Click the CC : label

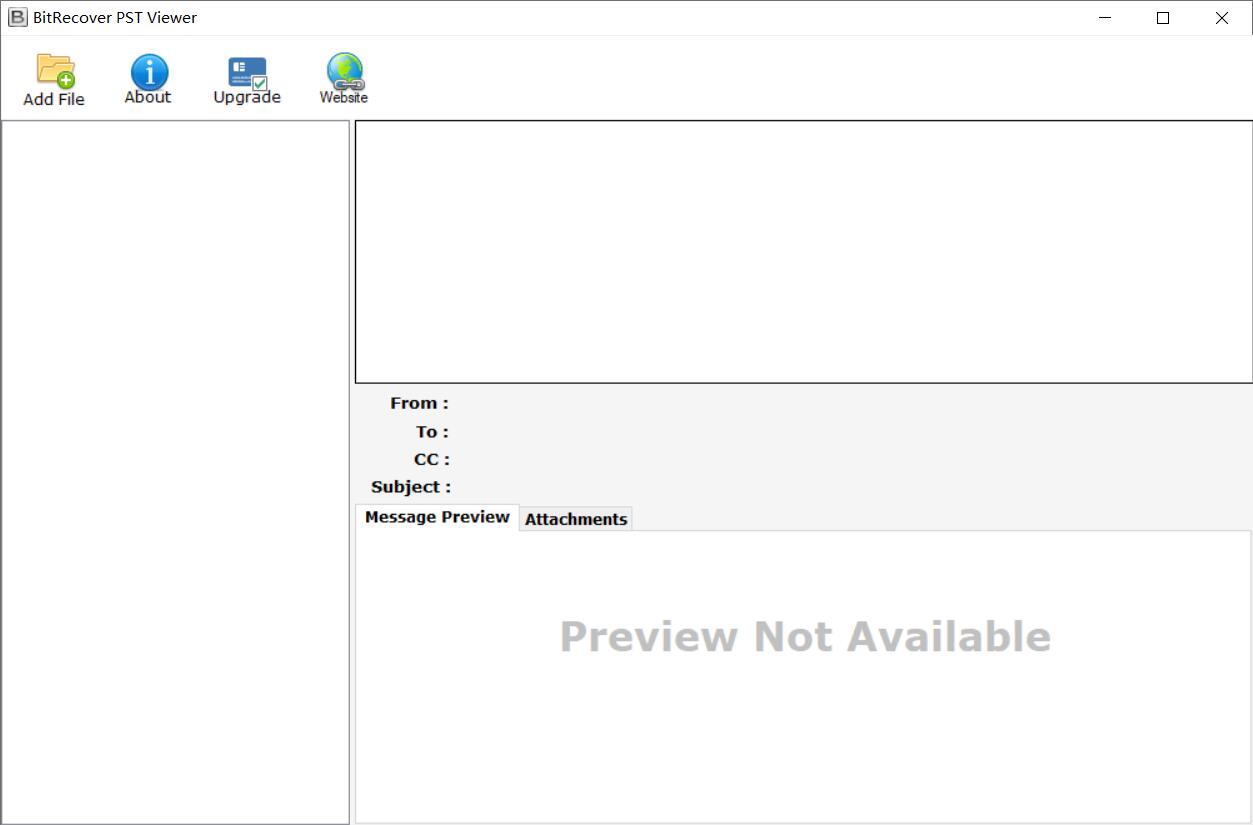(431, 460)
